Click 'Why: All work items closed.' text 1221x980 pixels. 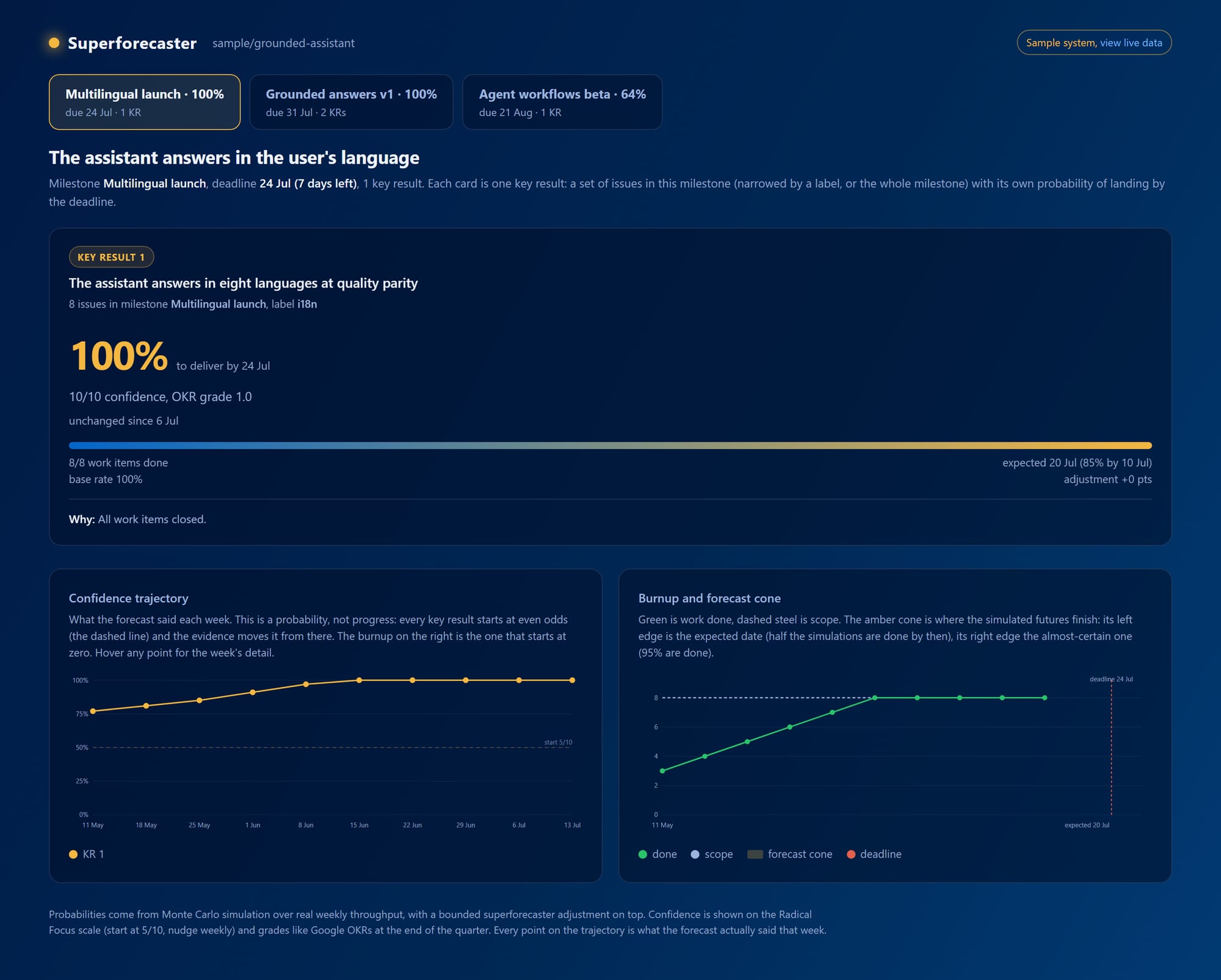click(x=137, y=519)
